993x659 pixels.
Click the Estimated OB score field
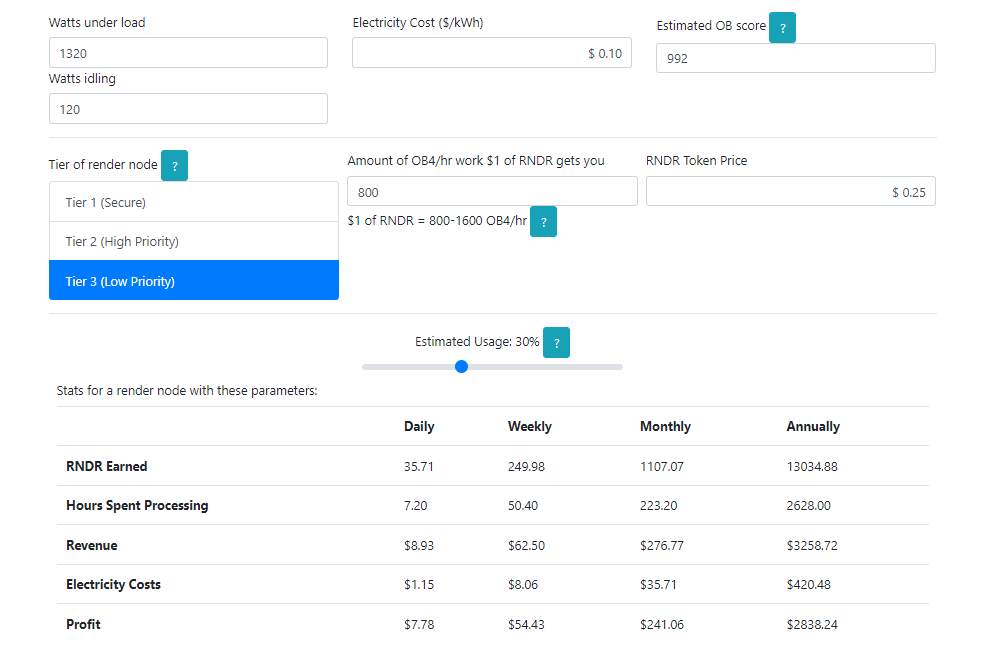tap(796, 58)
